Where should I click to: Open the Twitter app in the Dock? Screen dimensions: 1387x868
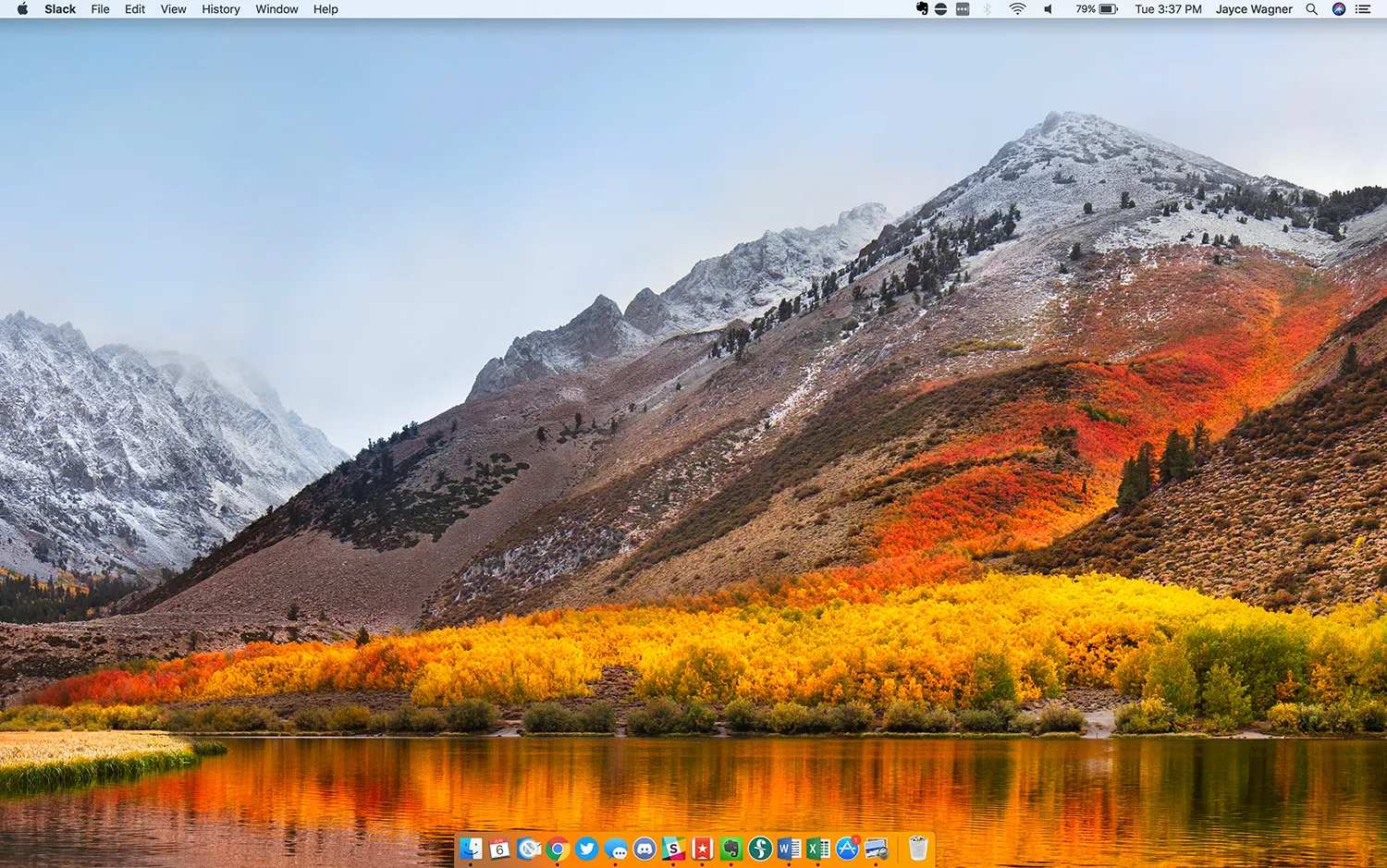(585, 849)
